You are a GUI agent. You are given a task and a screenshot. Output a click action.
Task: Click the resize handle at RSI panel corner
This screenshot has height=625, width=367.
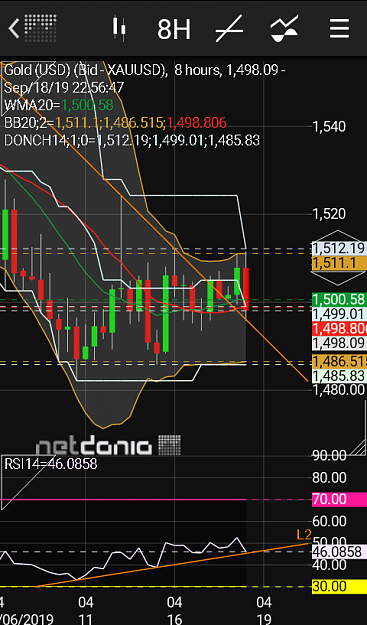point(357,448)
